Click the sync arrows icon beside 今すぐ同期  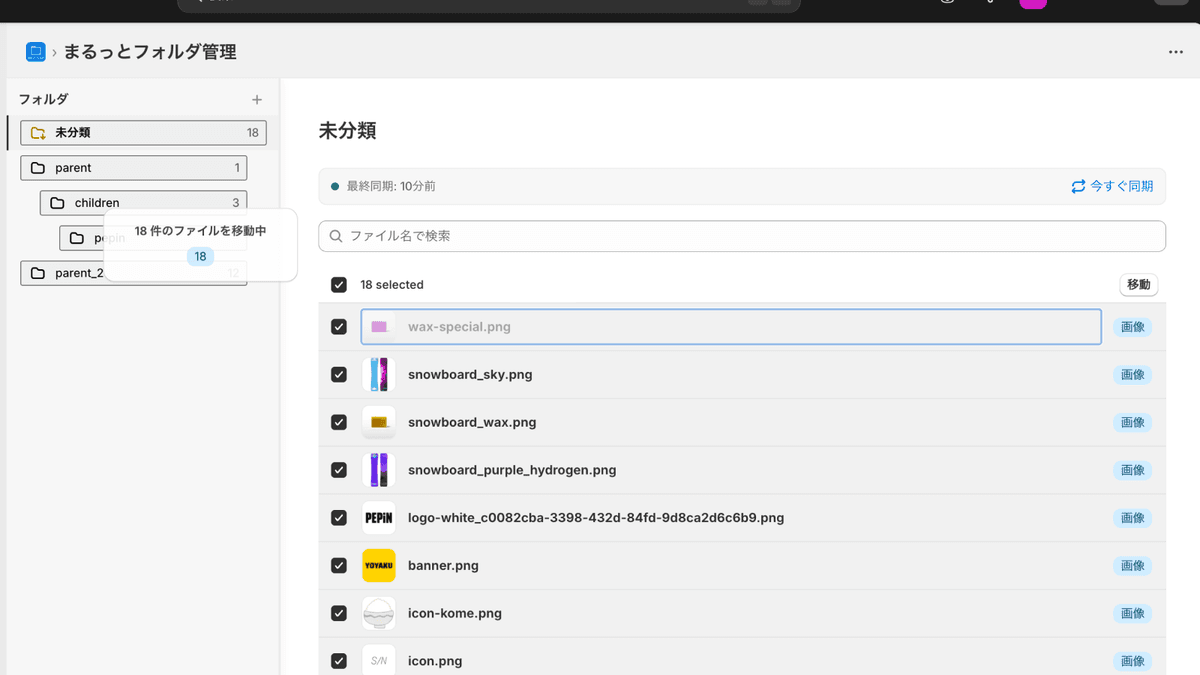click(1077, 186)
